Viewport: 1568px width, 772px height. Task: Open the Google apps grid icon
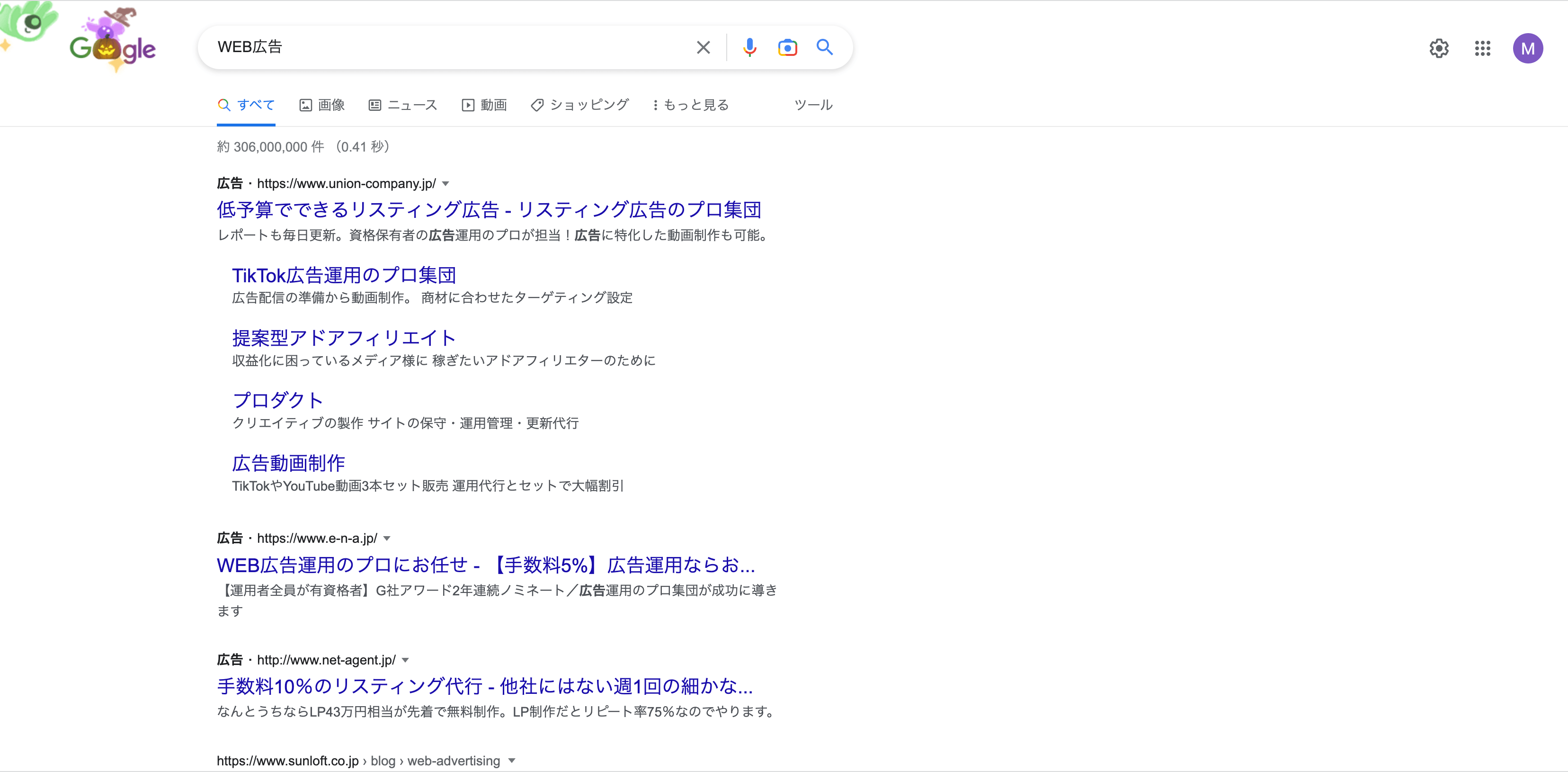click(1483, 48)
